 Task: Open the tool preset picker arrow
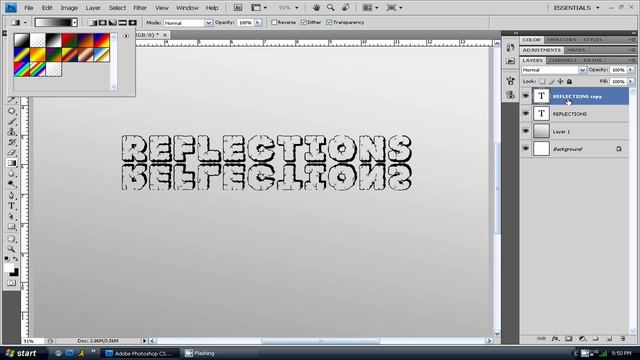(x=25, y=23)
